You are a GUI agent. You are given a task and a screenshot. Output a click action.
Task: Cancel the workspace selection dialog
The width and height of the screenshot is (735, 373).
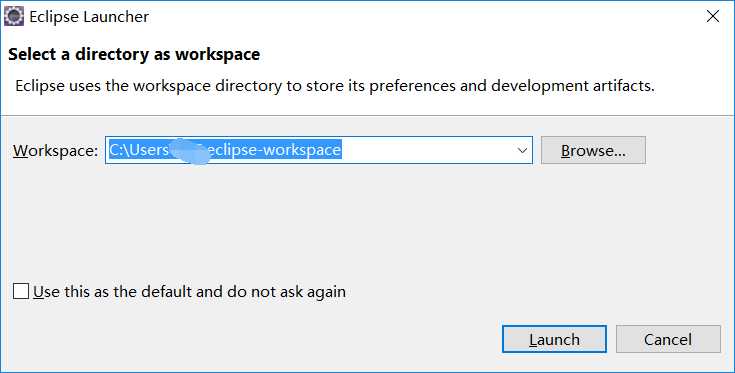[668, 339]
